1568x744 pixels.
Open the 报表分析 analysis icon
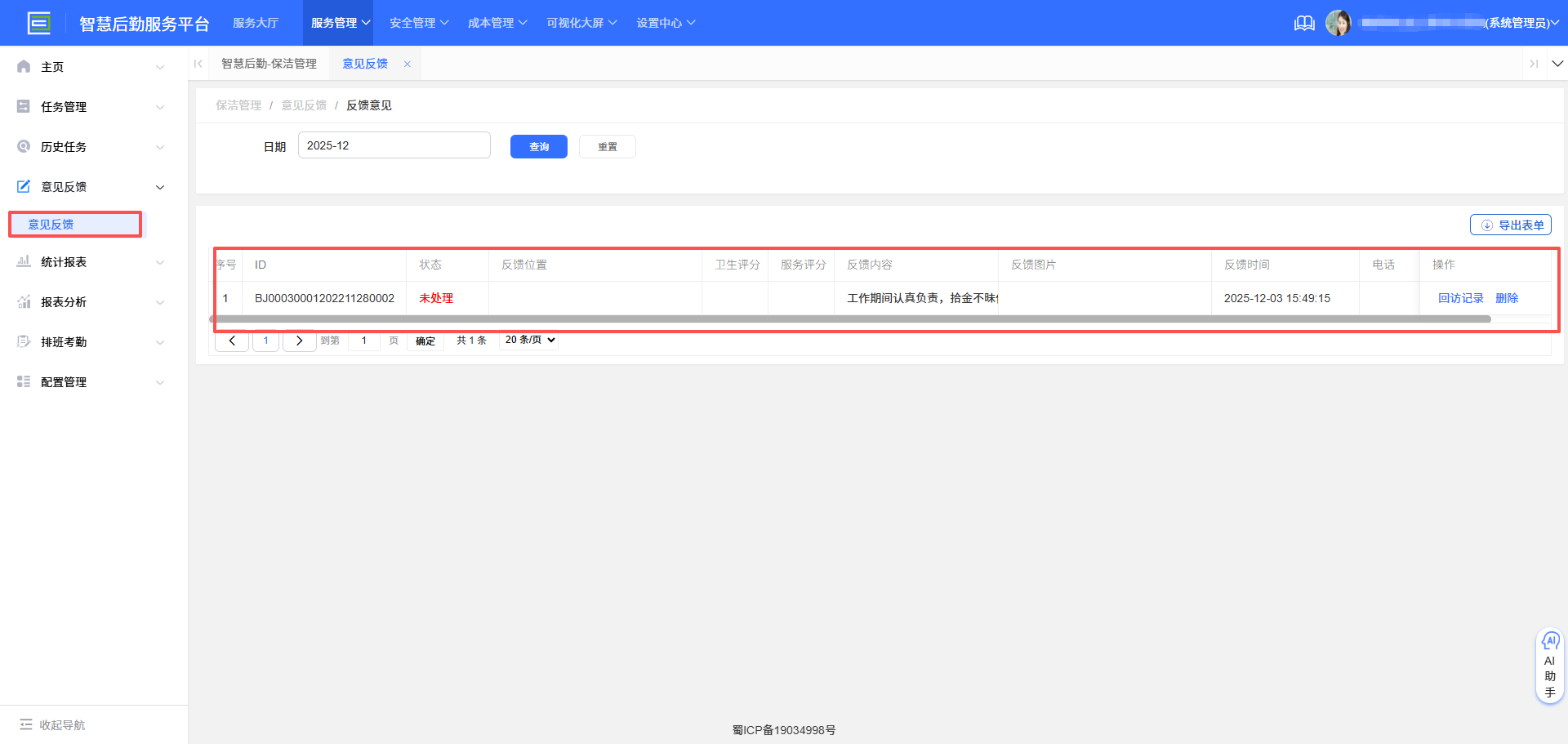[x=23, y=301]
